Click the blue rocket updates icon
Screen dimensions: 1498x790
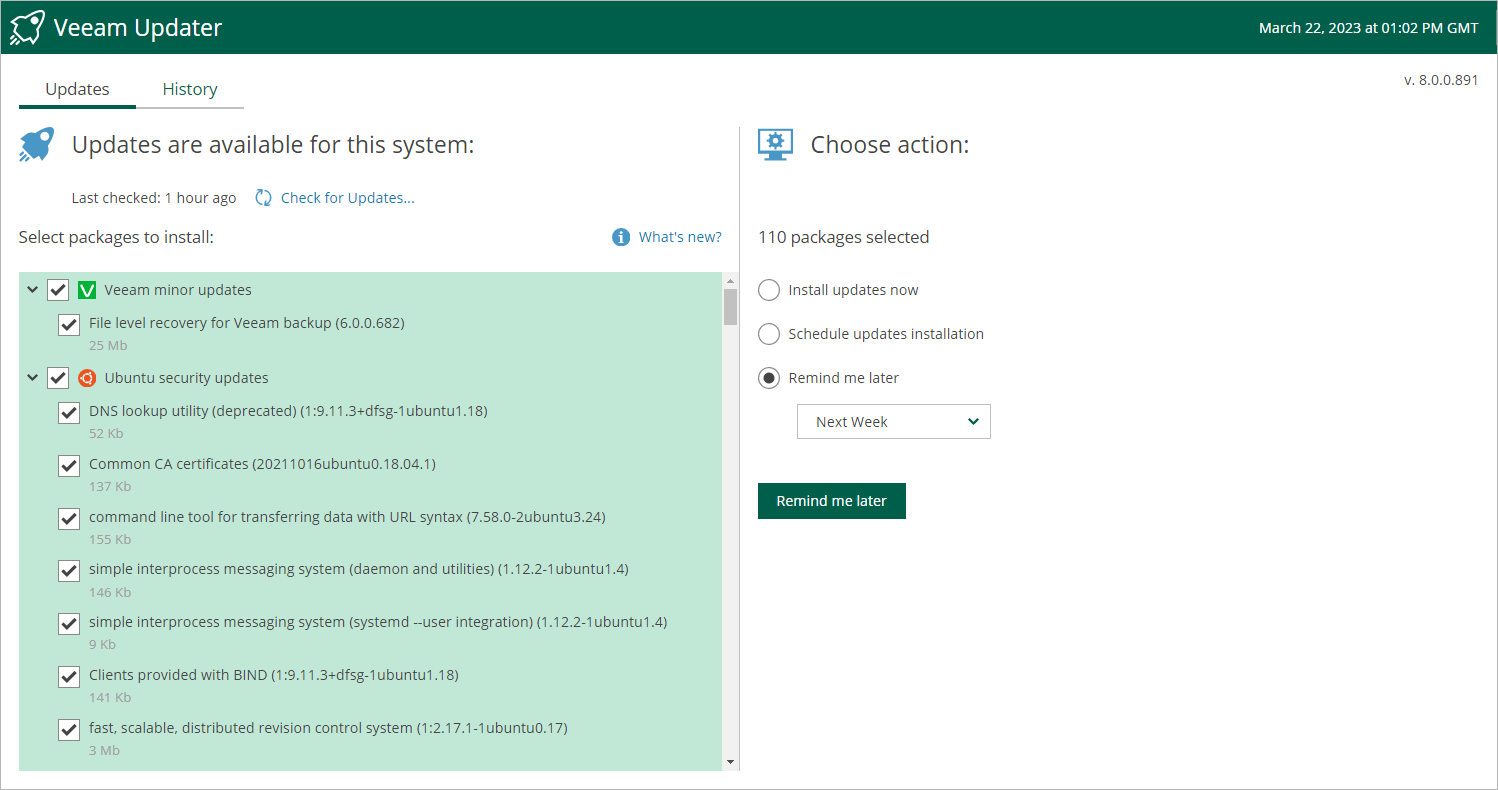pos(37,145)
